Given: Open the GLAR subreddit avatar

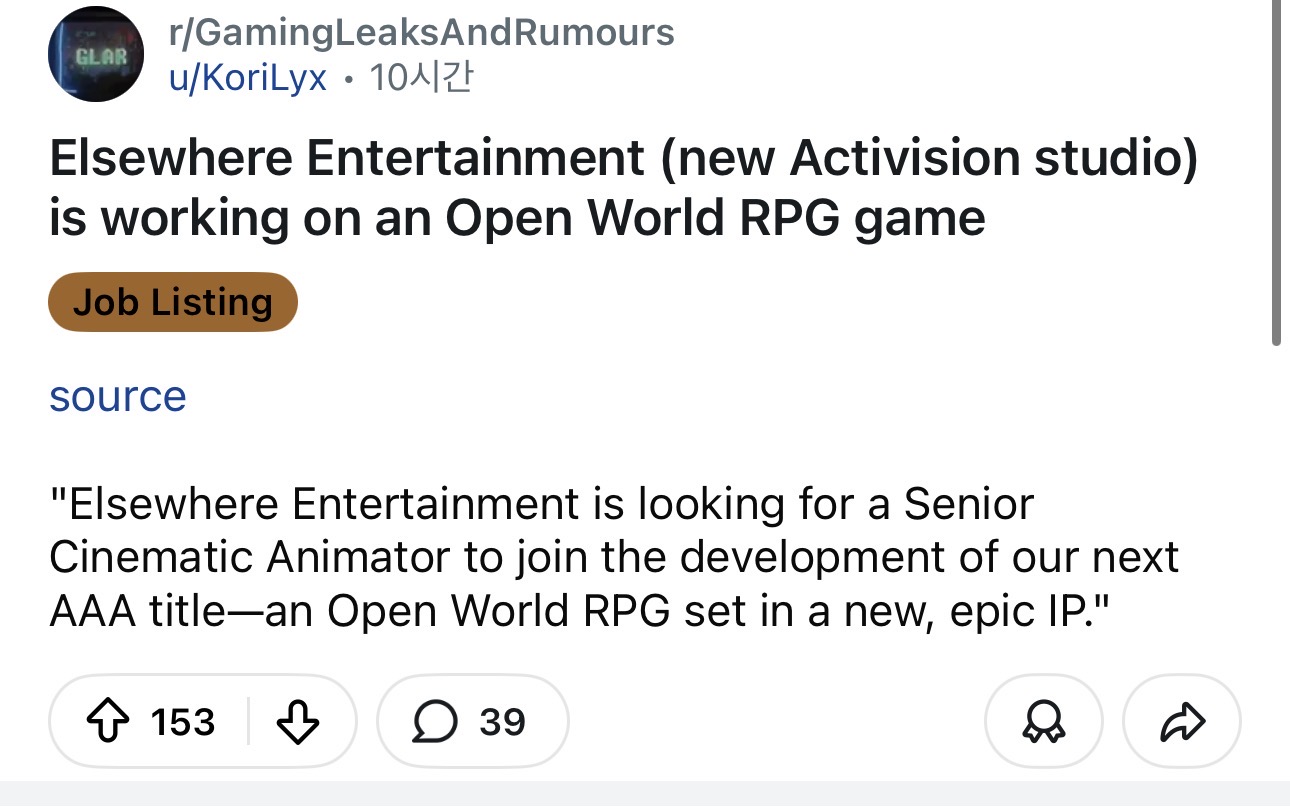Looking at the screenshot, I should coord(96,54).
